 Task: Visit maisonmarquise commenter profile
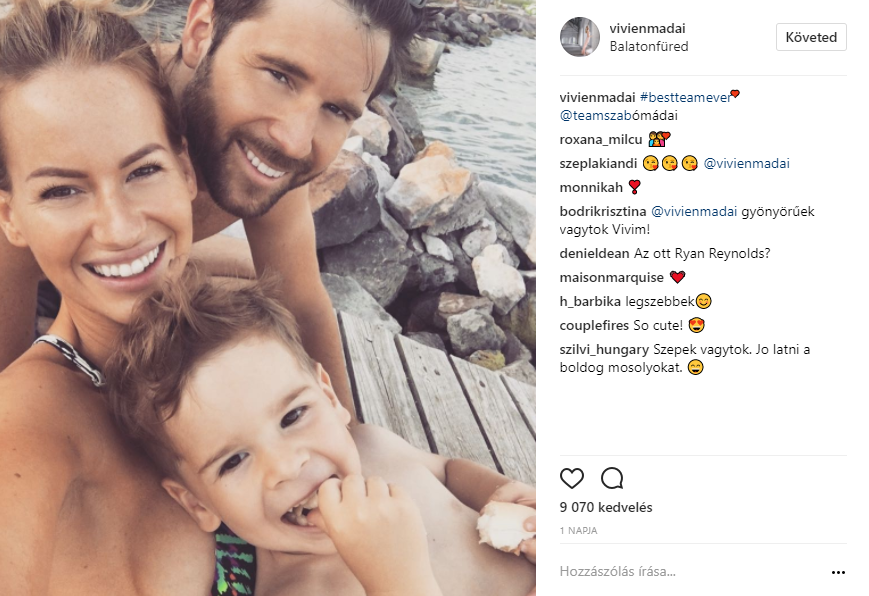(612, 277)
